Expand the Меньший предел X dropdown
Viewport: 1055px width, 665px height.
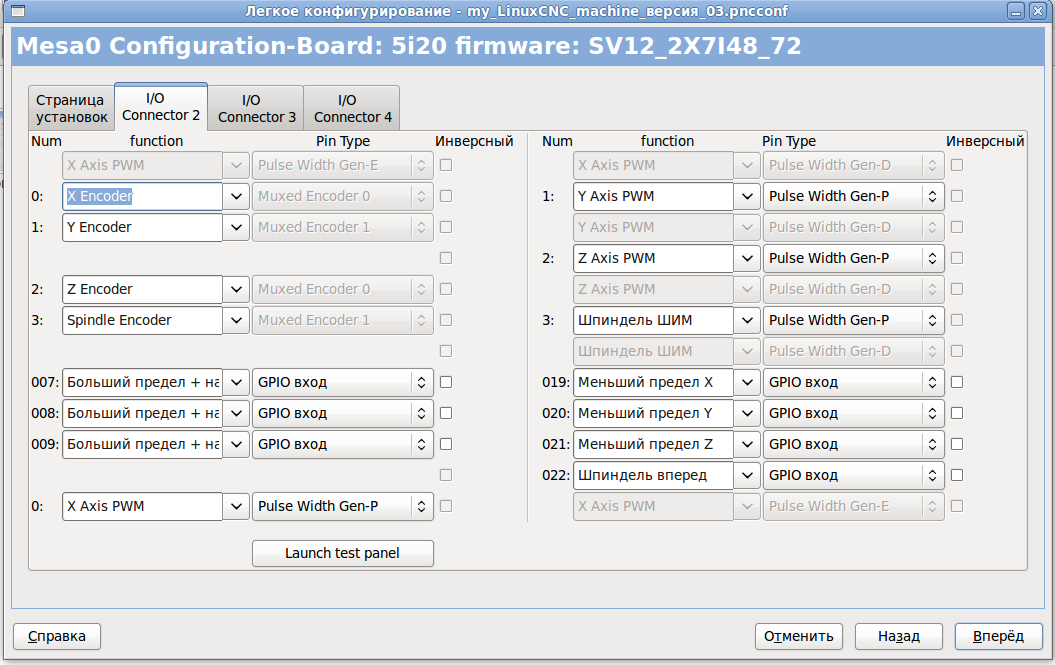pyautogui.click(x=747, y=382)
